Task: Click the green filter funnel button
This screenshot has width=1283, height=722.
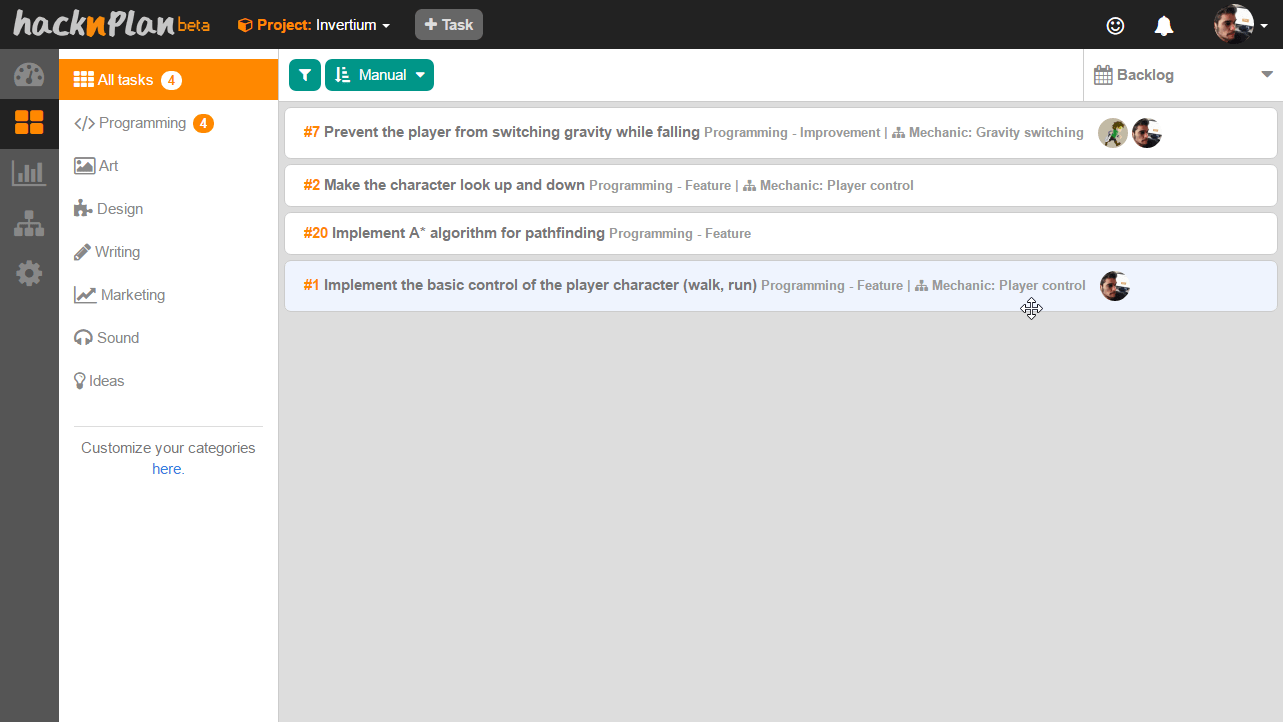Action: (x=305, y=75)
